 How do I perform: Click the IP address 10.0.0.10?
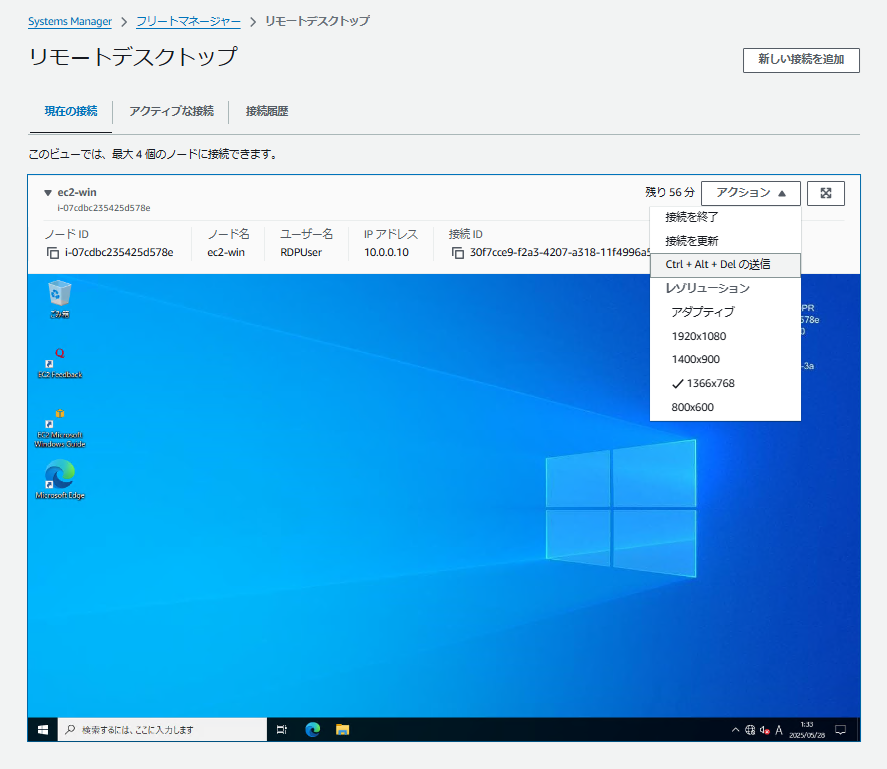(386, 252)
